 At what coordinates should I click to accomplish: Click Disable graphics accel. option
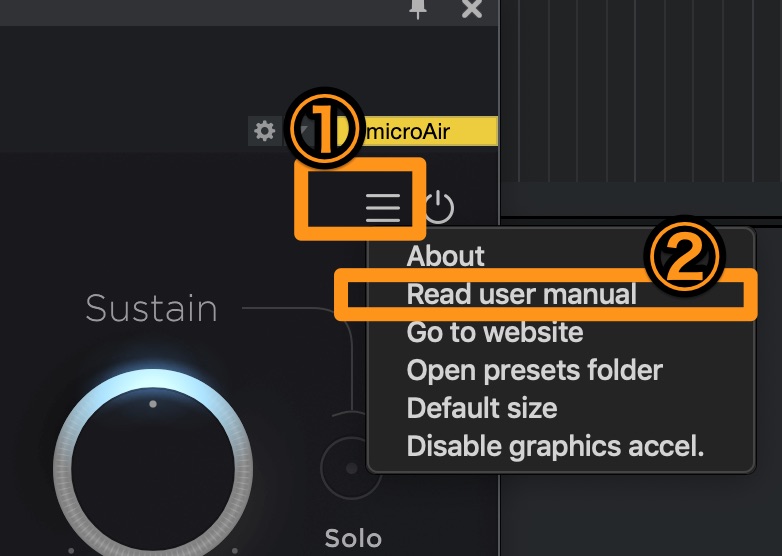pos(555,446)
